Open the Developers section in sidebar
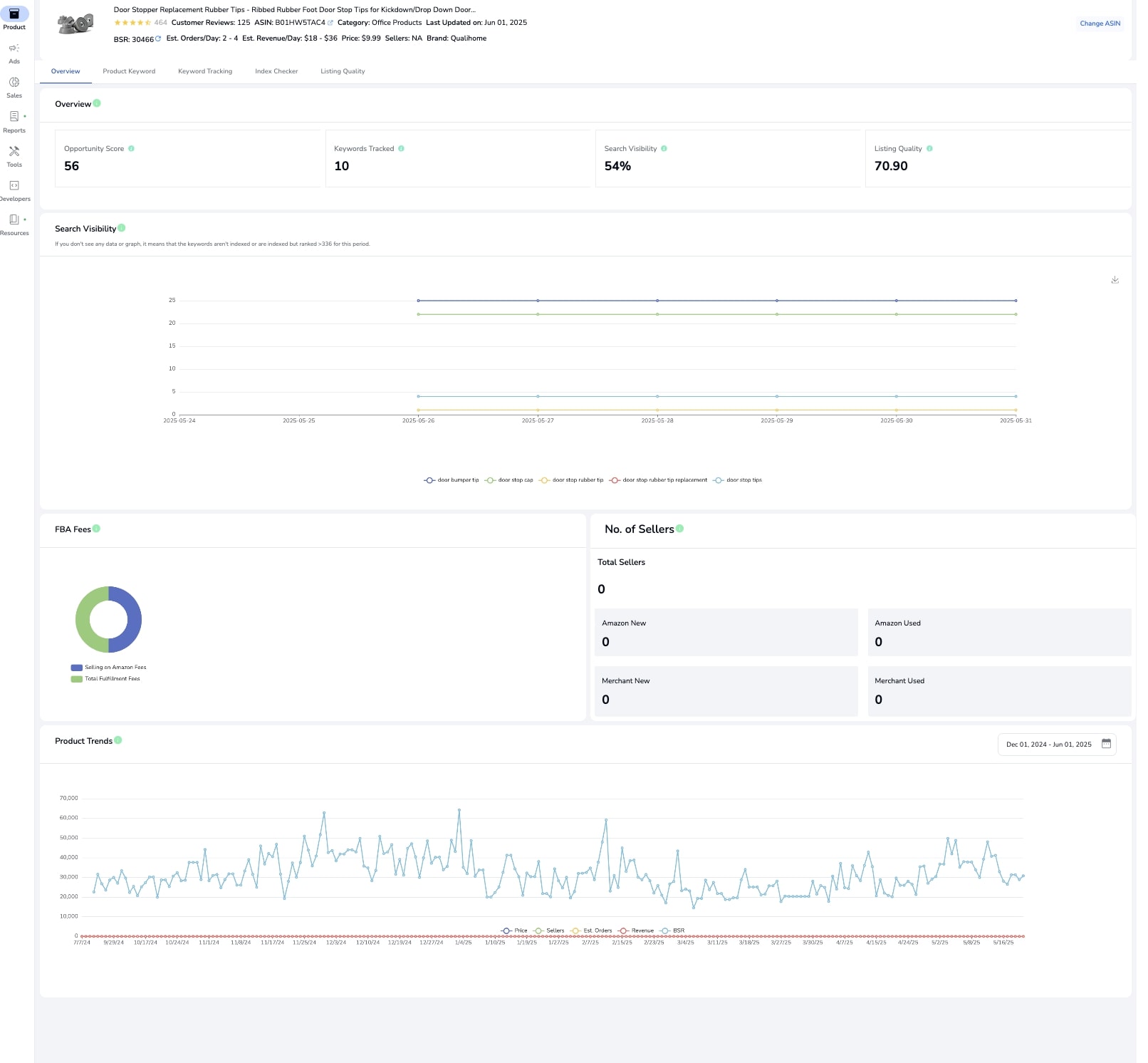1148x1063 pixels. [x=14, y=191]
